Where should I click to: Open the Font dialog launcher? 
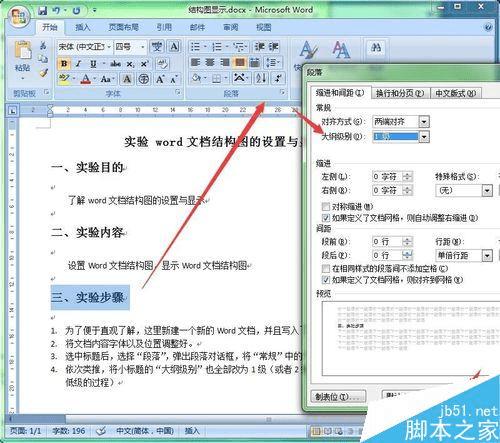[x=178, y=92]
